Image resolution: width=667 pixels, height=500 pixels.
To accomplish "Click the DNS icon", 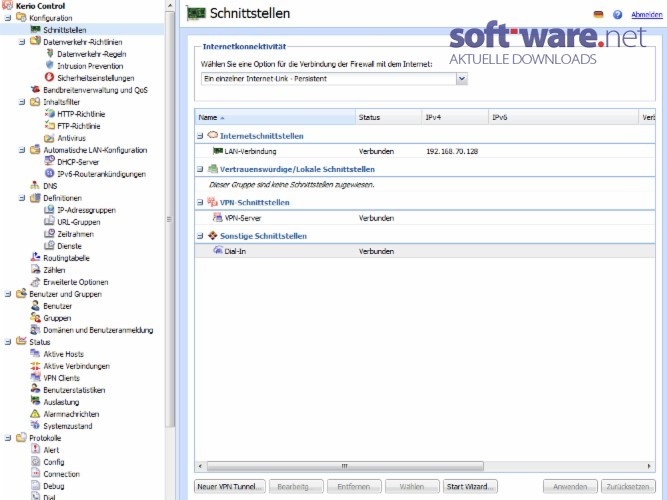I will point(35,186).
